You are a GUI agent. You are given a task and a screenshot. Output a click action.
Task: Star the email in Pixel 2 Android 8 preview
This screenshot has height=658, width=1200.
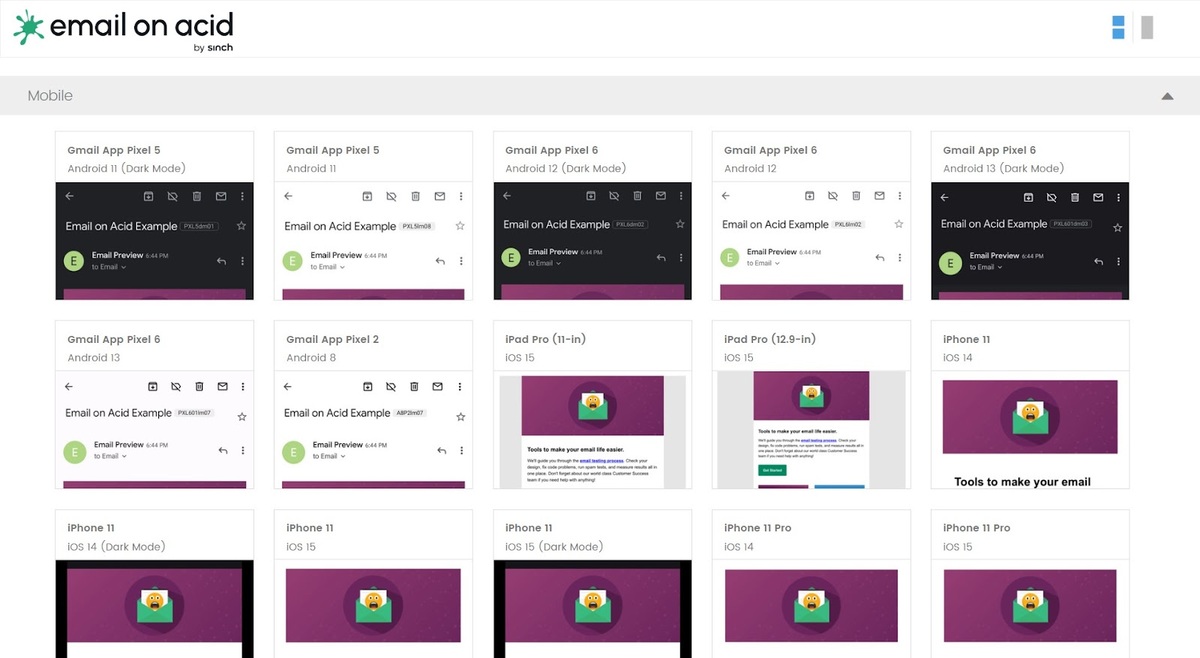click(x=460, y=416)
